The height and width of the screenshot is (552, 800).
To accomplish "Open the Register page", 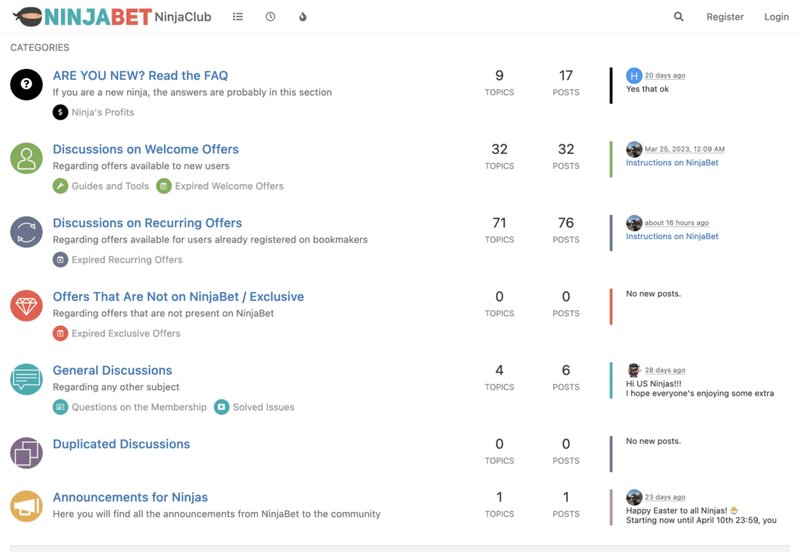I will pos(724,17).
